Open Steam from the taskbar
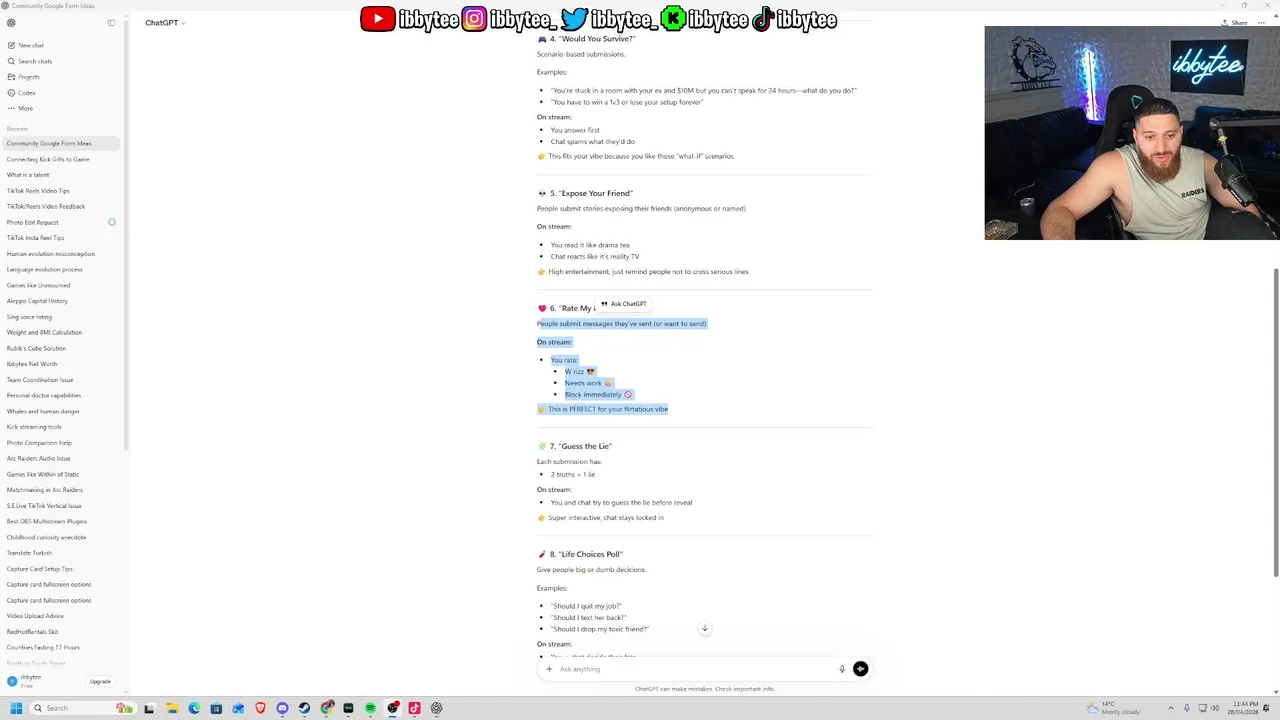This screenshot has height=720, width=1280. (x=304, y=708)
